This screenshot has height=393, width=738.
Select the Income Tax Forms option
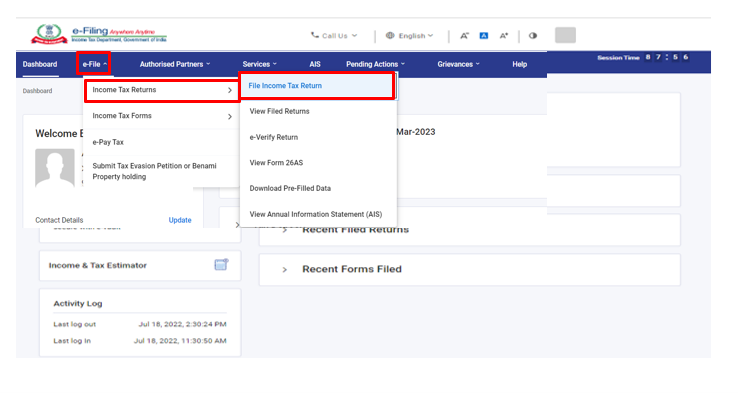pos(161,116)
